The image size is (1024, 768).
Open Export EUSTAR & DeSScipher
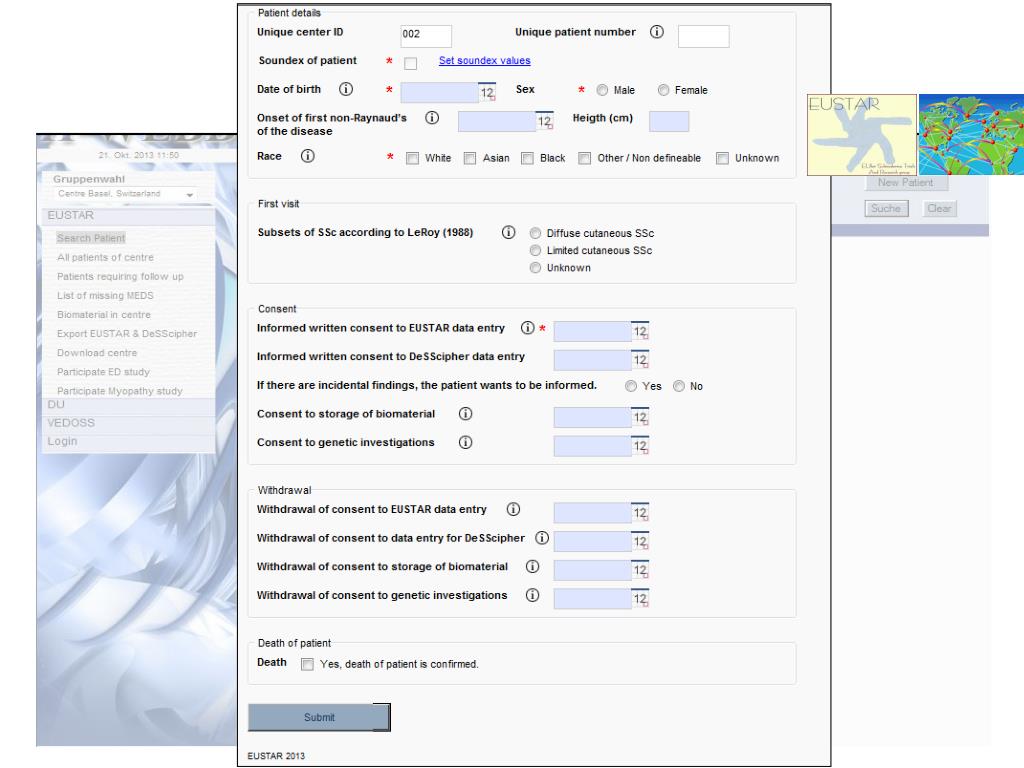[x=127, y=333]
